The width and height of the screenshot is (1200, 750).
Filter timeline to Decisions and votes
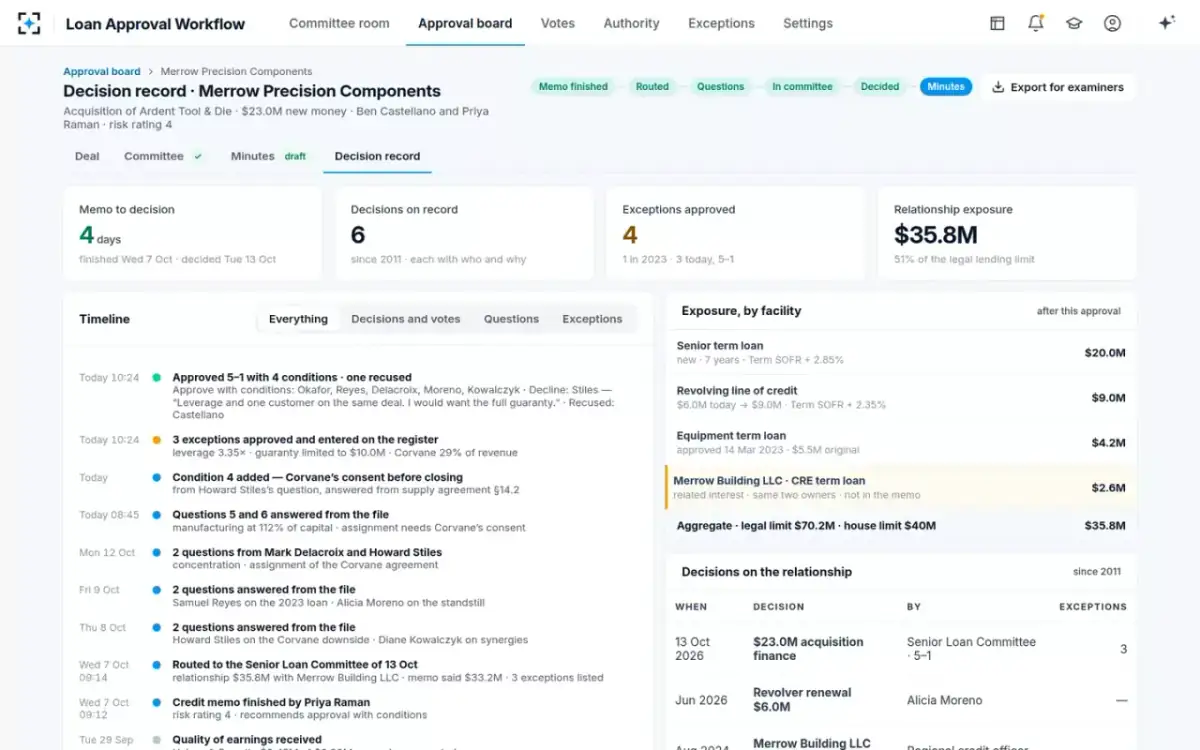click(x=406, y=319)
